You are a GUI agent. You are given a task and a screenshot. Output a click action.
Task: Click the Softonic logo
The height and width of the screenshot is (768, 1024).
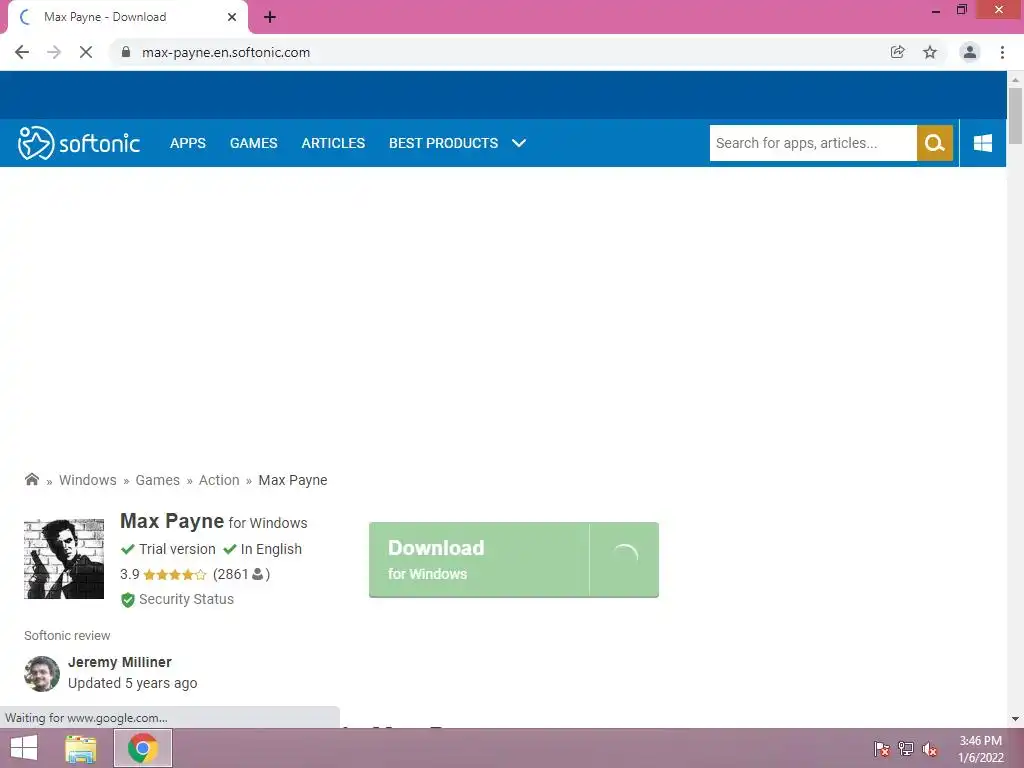(79, 143)
